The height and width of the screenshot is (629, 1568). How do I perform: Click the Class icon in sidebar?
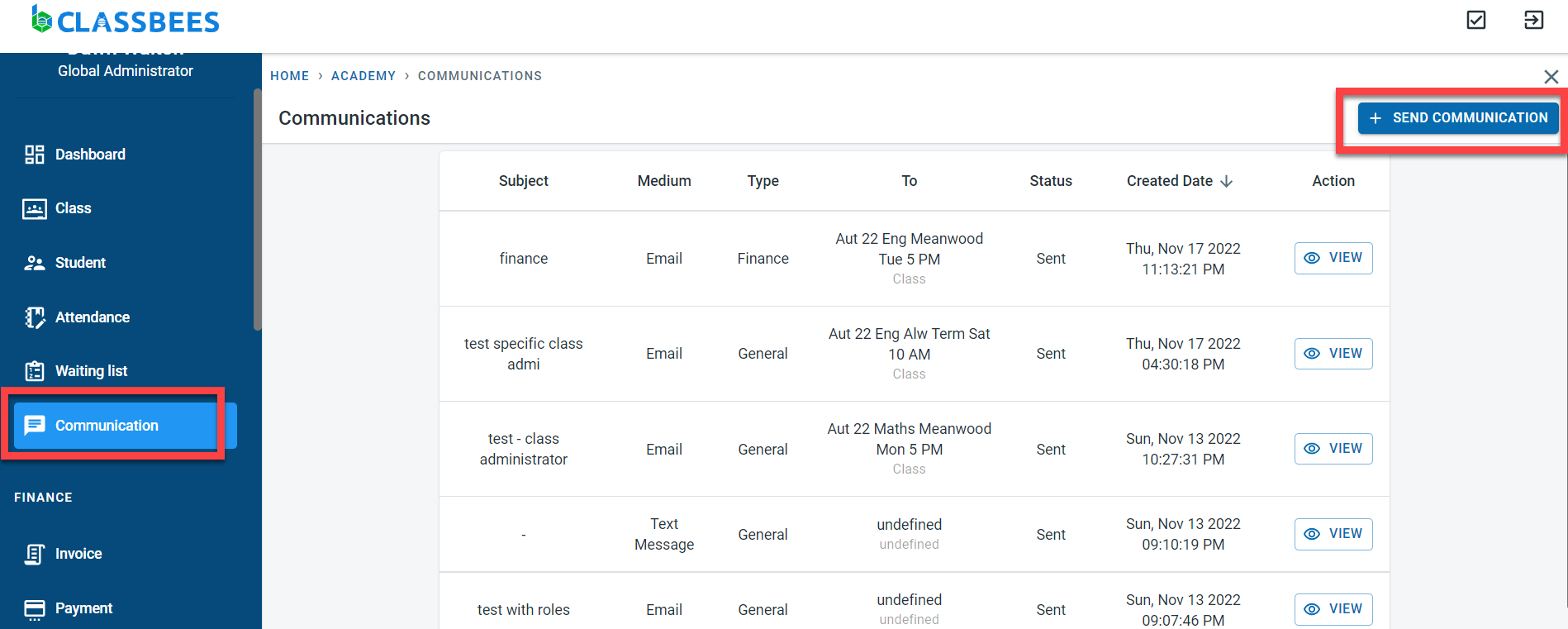[34, 209]
